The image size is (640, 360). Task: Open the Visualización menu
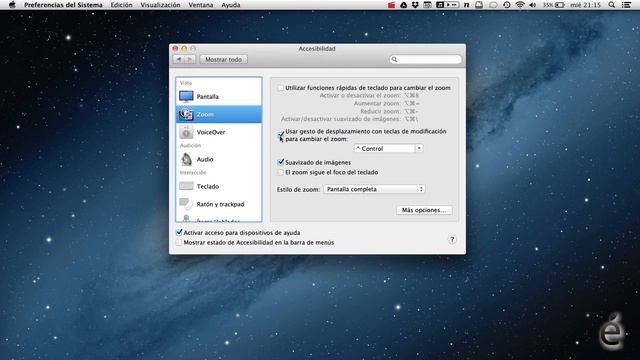click(160, 5)
